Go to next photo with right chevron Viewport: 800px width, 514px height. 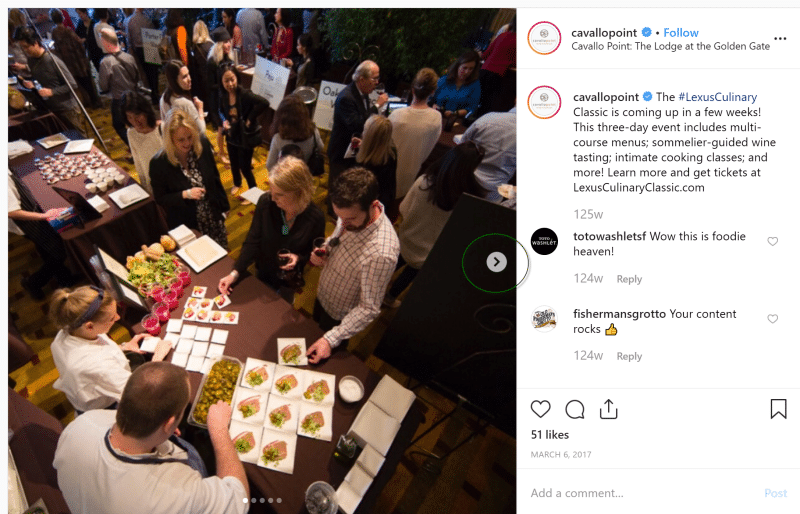click(496, 262)
